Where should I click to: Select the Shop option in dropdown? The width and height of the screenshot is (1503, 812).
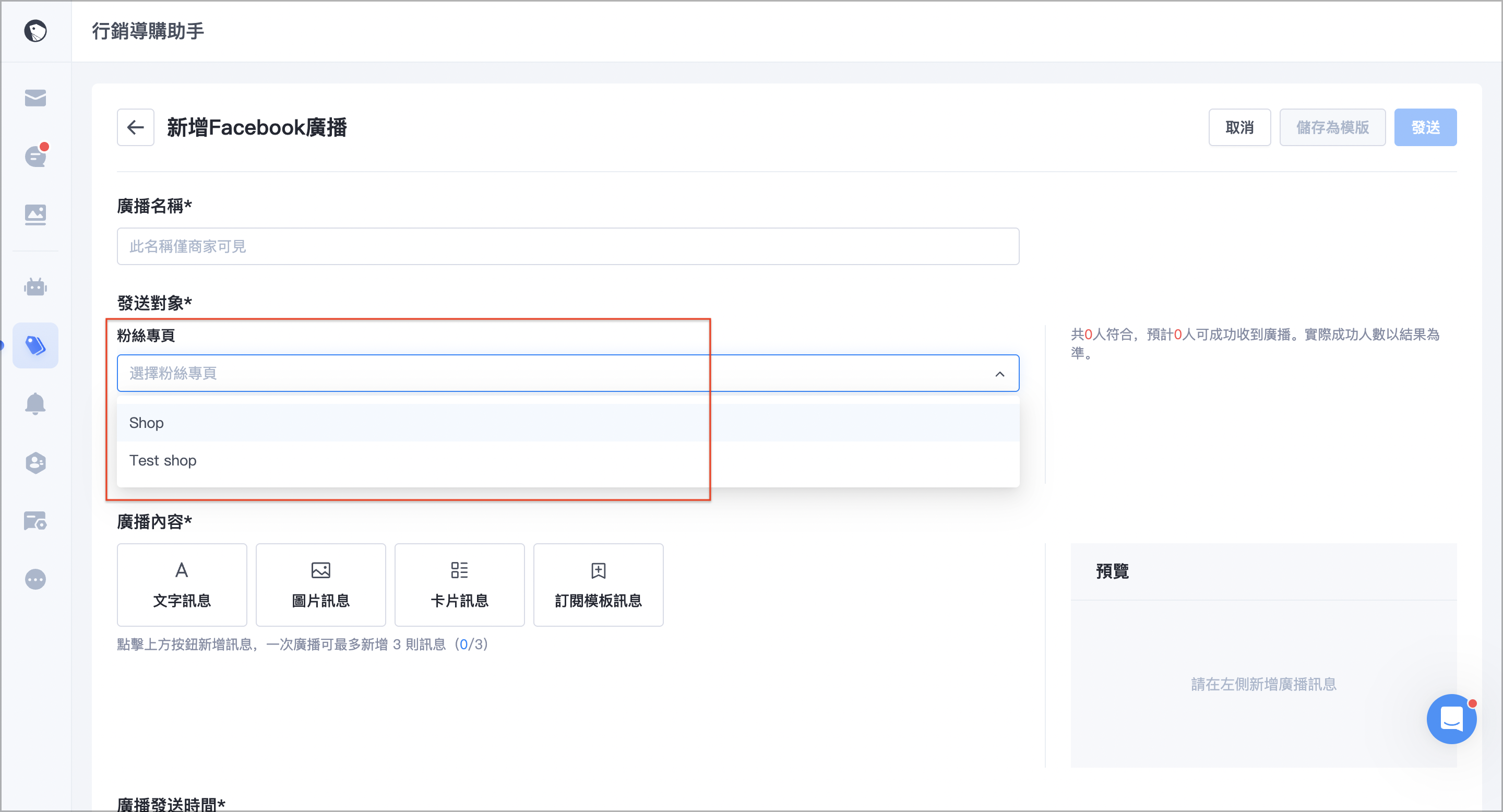coord(568,422)
